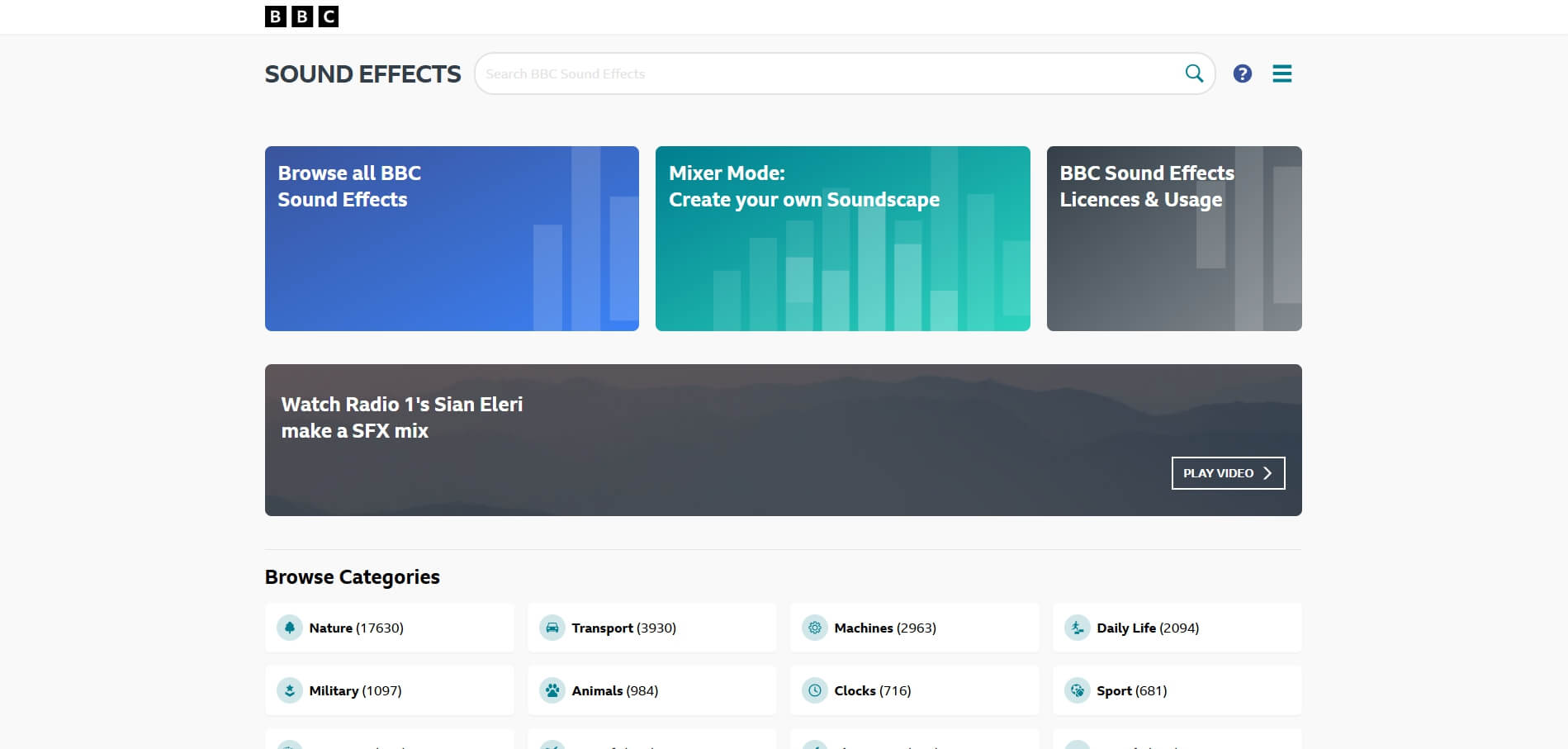Screen dimensions: 1568x749
Task: Click the Clocks category clock icon
Action: 815,690
